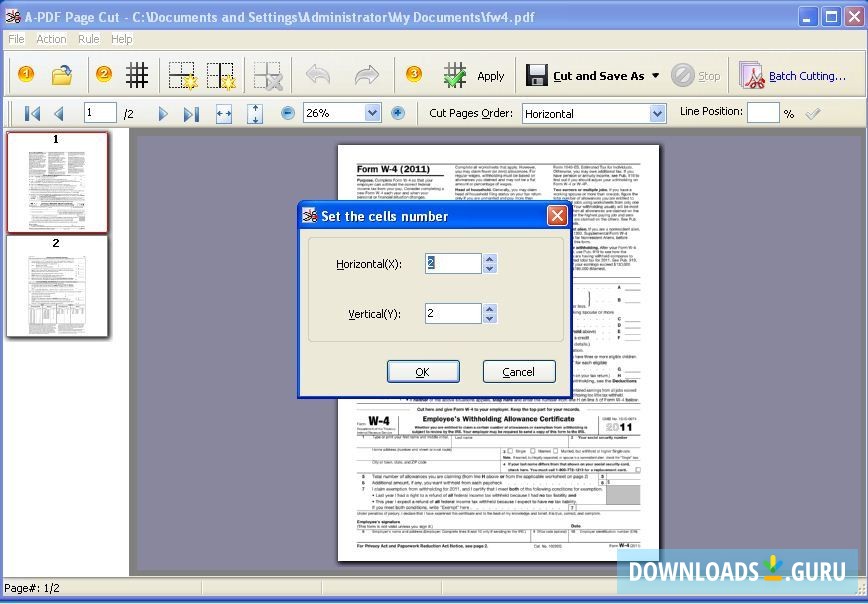
Task: Click the Stop button
Action: point(695,76)
